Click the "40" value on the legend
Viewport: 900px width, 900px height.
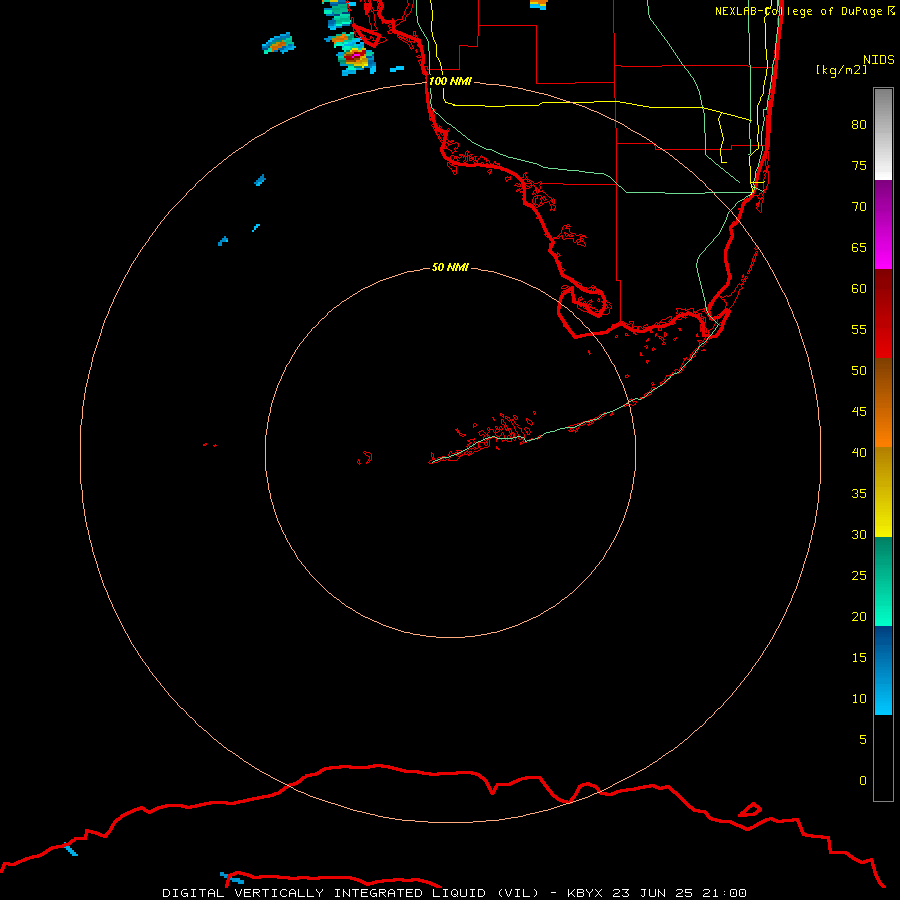coord(859,452)
